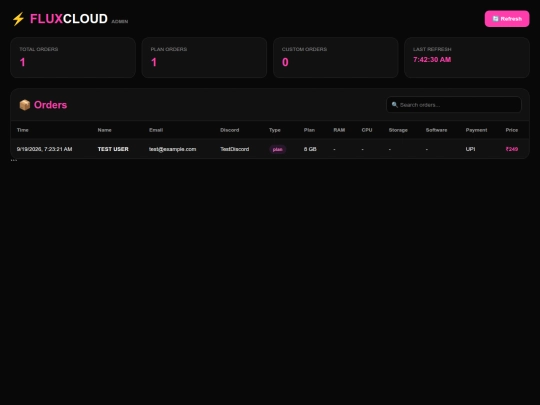Click the Price column header
Screen dimensions: 540x405
512,130
